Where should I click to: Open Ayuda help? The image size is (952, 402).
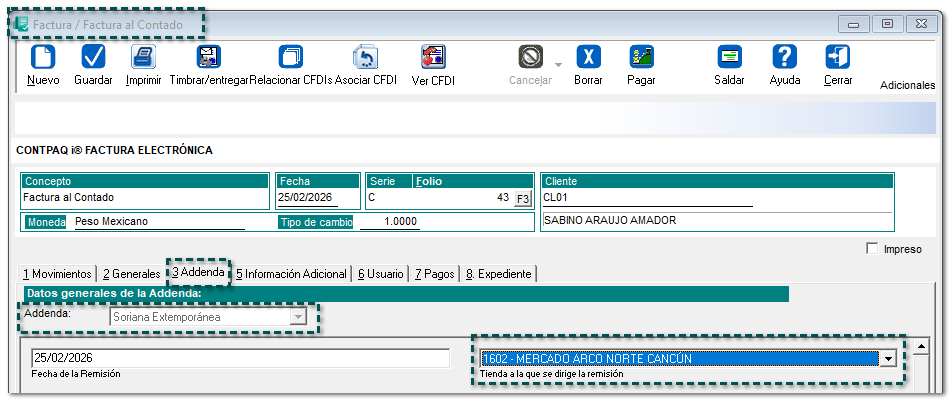(784, 57)
